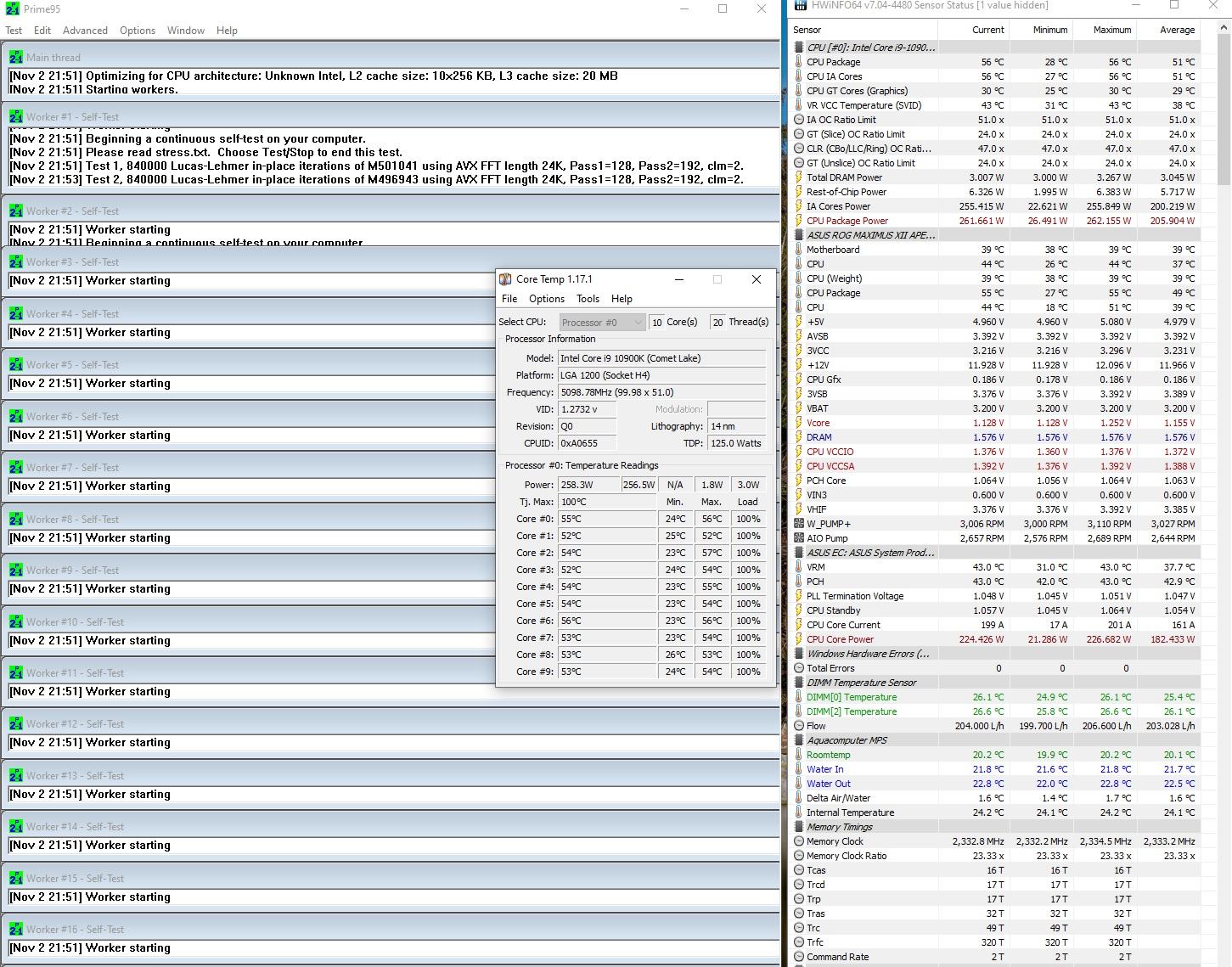Click the Worker #1 Self-Test window icon
Screen dimensions: 1232x967
point(16,117)
